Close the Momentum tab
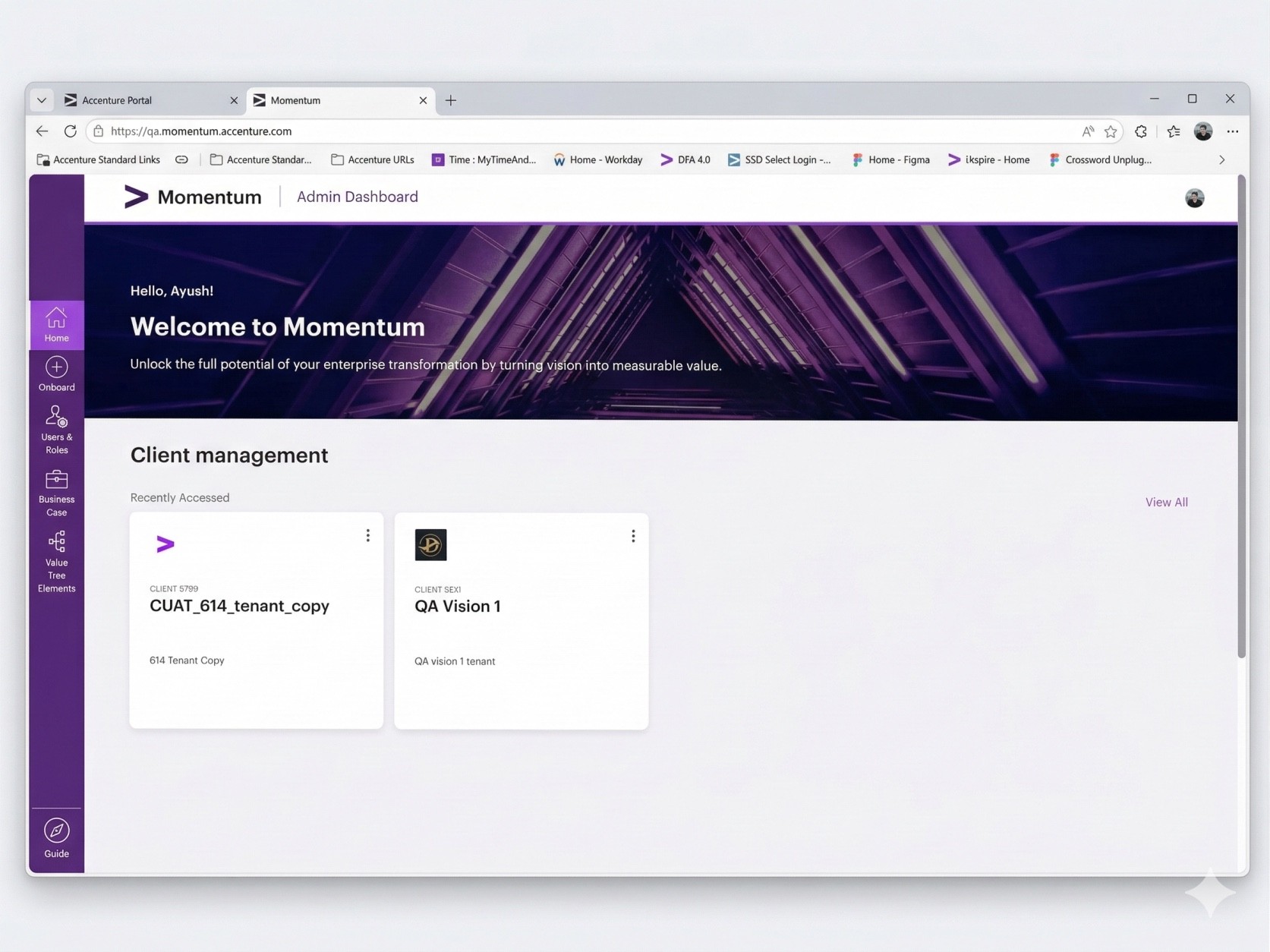The height and width of the screenshot is (952, 1270). [x=423, y=100]
